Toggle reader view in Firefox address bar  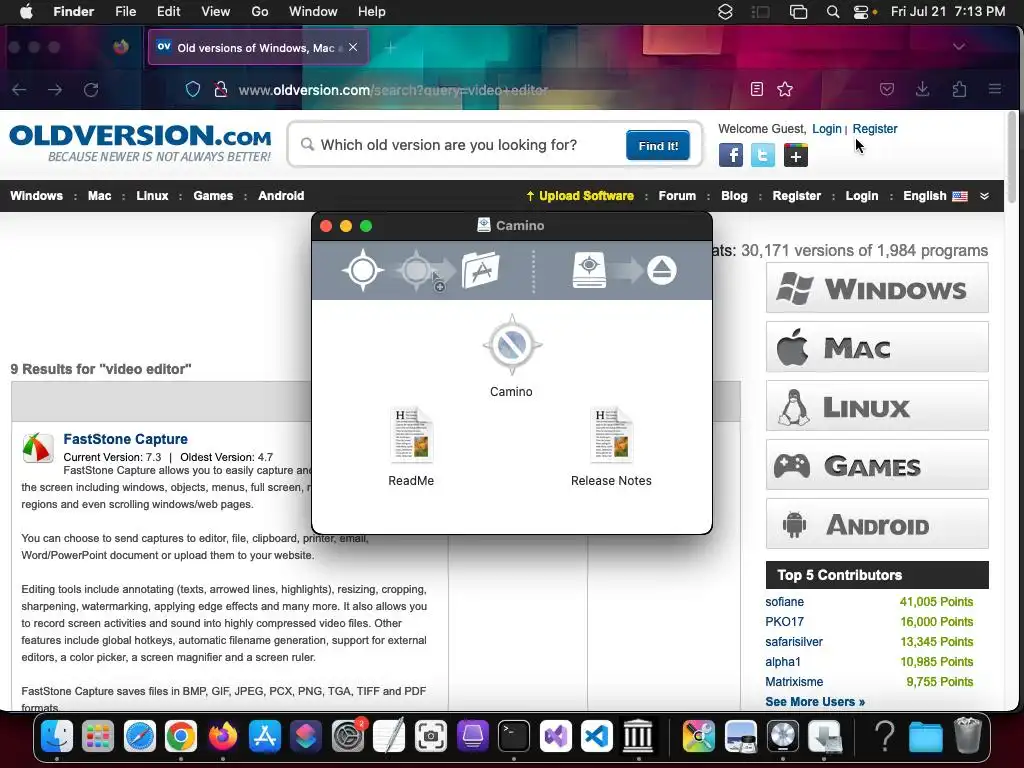[x=756, y=89]
